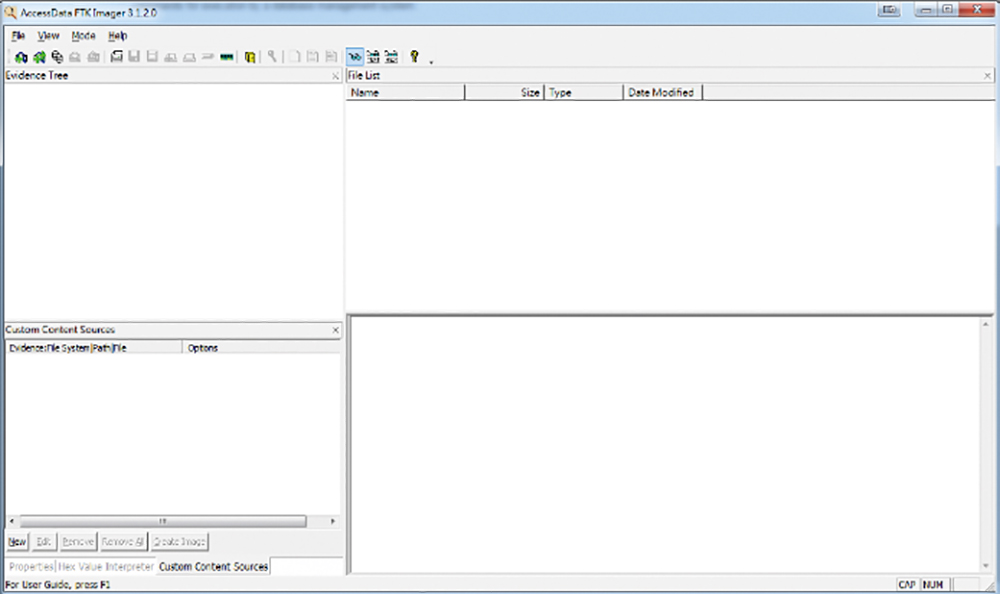Close the Evidence Tree pane
Screen dimensions: 1000x594
tap(335, 76)
